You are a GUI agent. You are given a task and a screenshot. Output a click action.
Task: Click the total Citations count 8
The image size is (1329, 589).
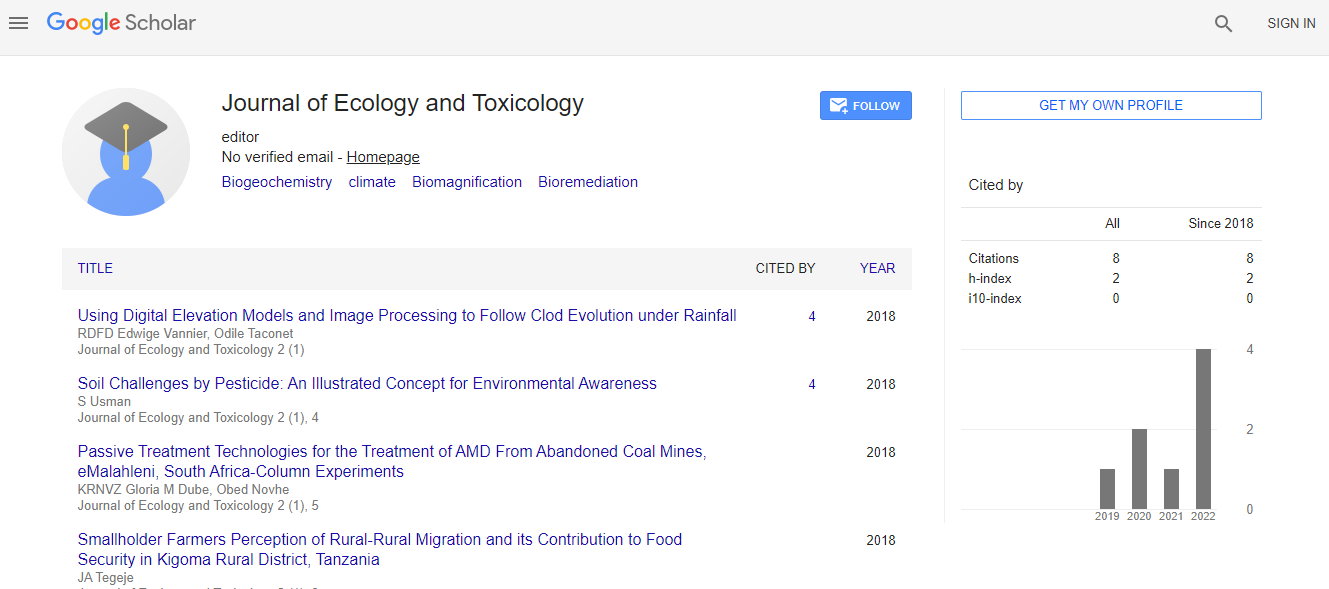pos(1116,258)
